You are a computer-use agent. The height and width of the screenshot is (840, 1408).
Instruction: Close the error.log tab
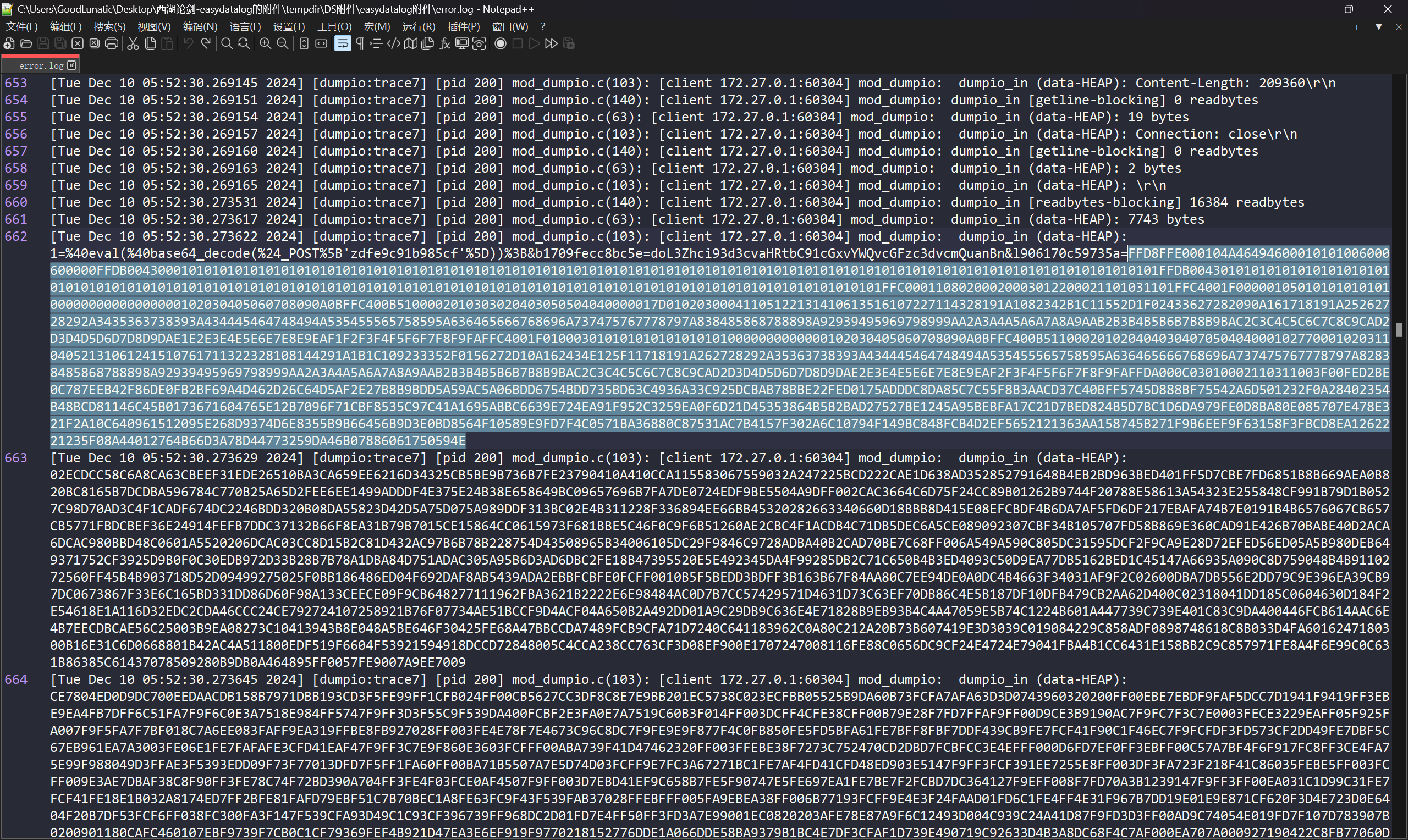pyautogui.click(x=72, y=65)
